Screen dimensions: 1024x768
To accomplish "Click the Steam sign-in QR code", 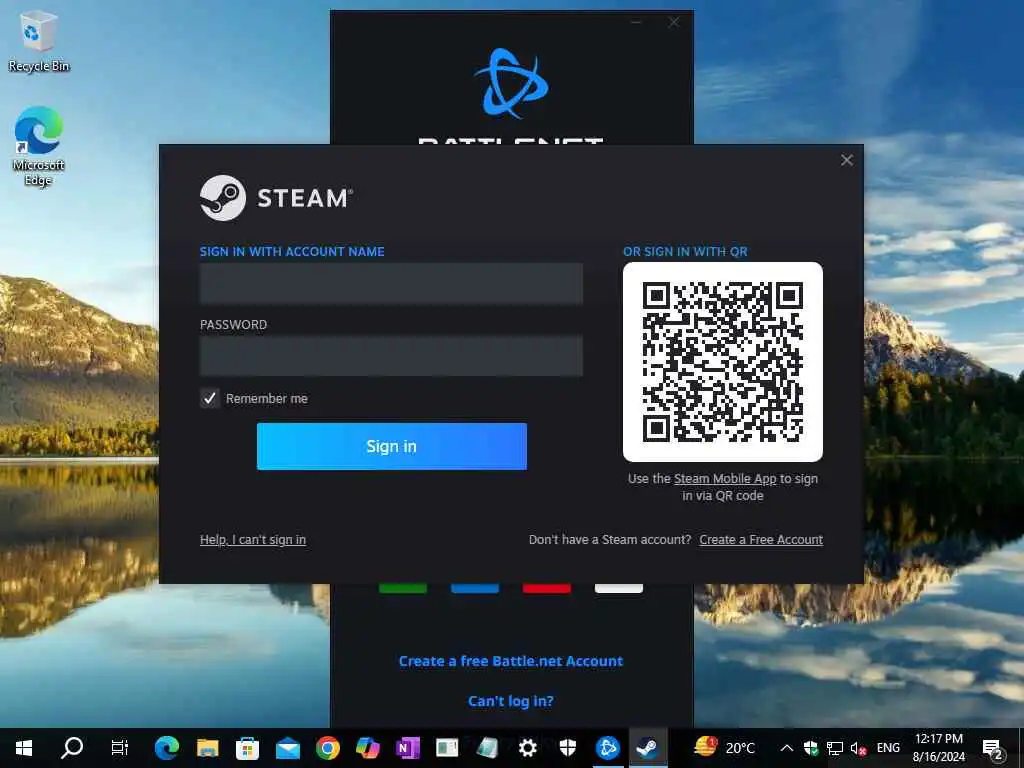I will [723, 362].
